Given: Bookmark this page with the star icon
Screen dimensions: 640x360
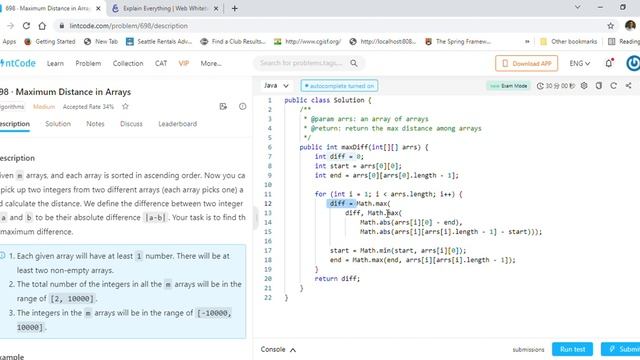Looking at the screenshot, I should point(611,26).
